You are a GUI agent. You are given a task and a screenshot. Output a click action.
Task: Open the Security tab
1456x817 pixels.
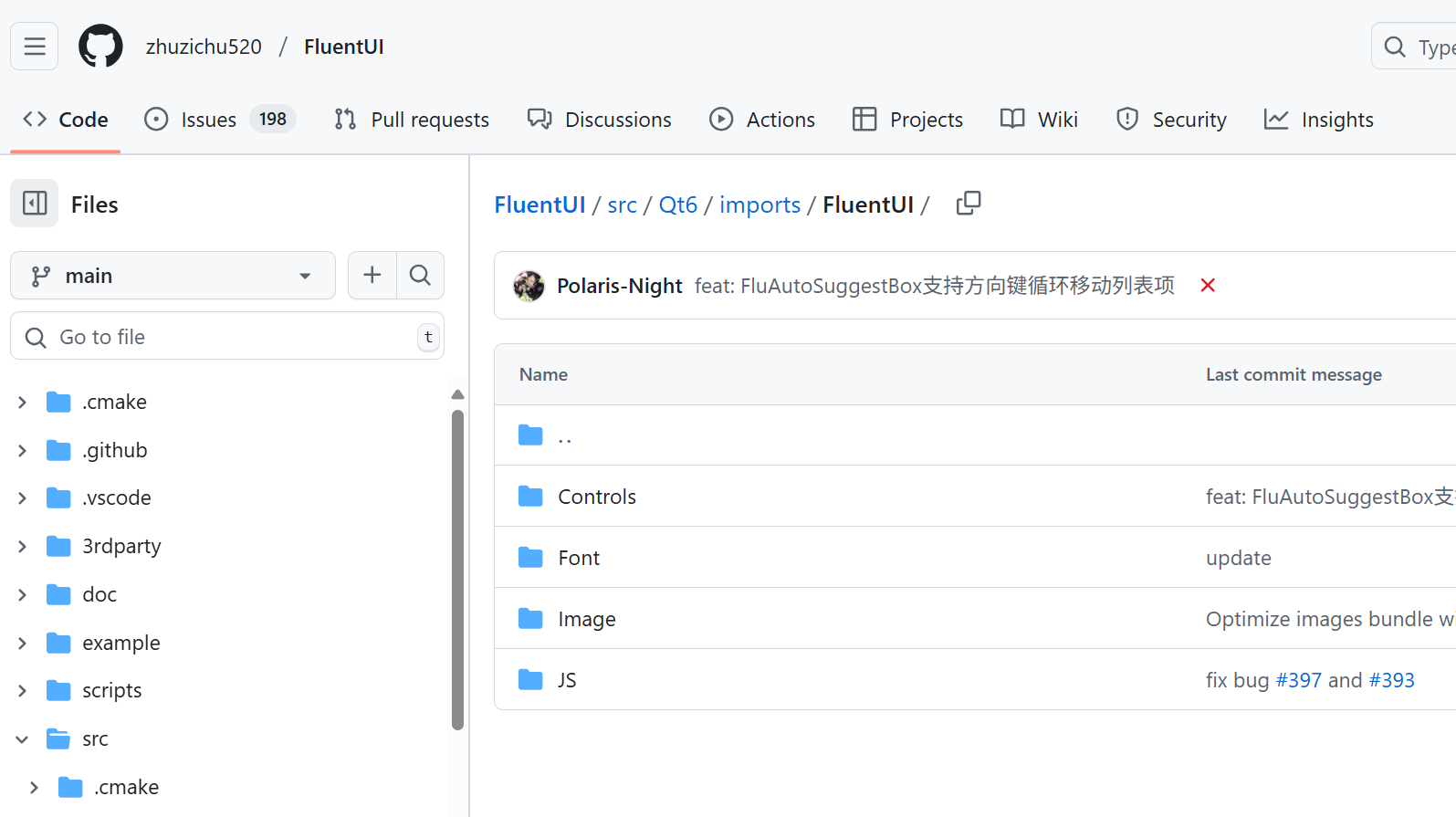(x=1171, y=120)
